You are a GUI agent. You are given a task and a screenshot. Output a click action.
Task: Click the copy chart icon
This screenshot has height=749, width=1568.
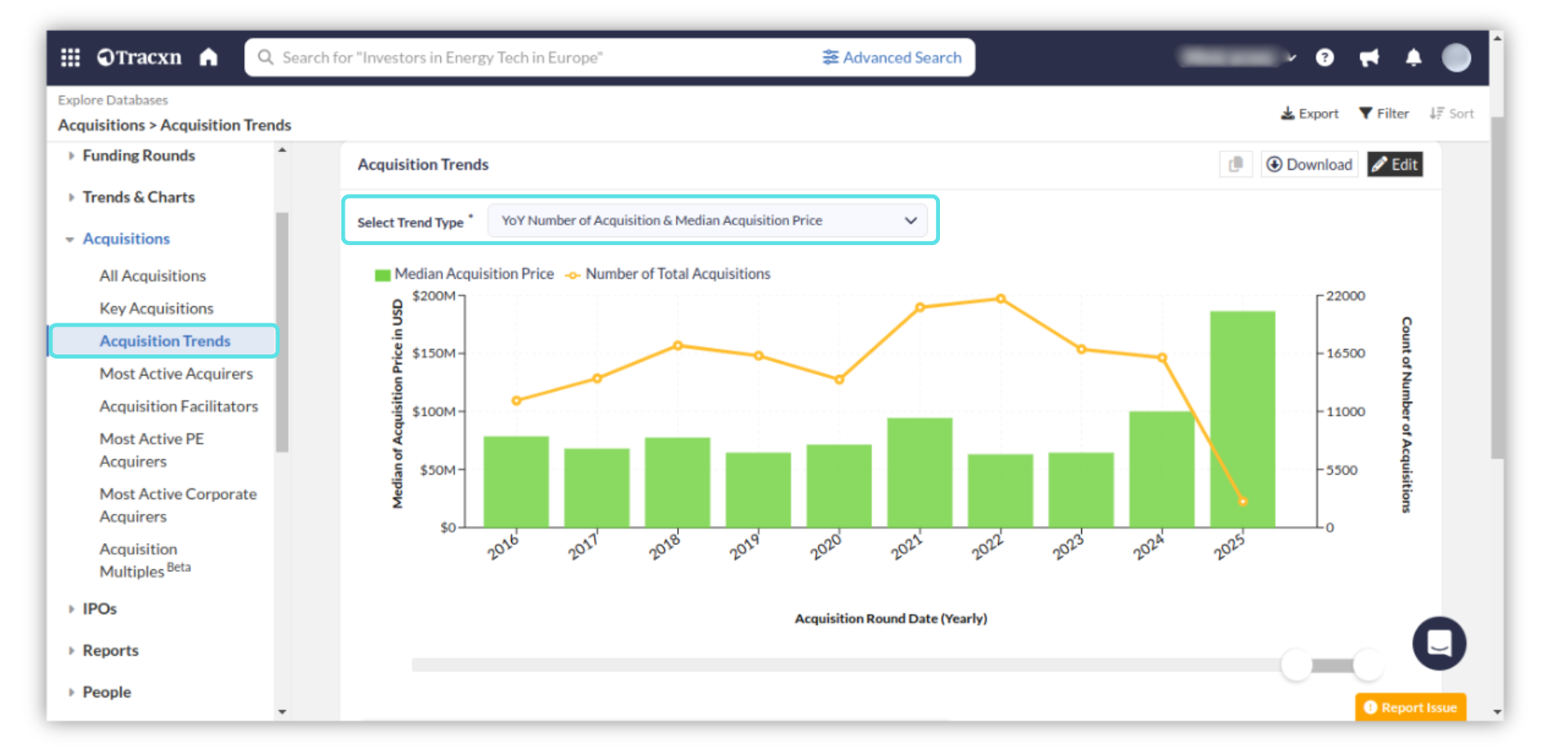[x=1236, y=164]
